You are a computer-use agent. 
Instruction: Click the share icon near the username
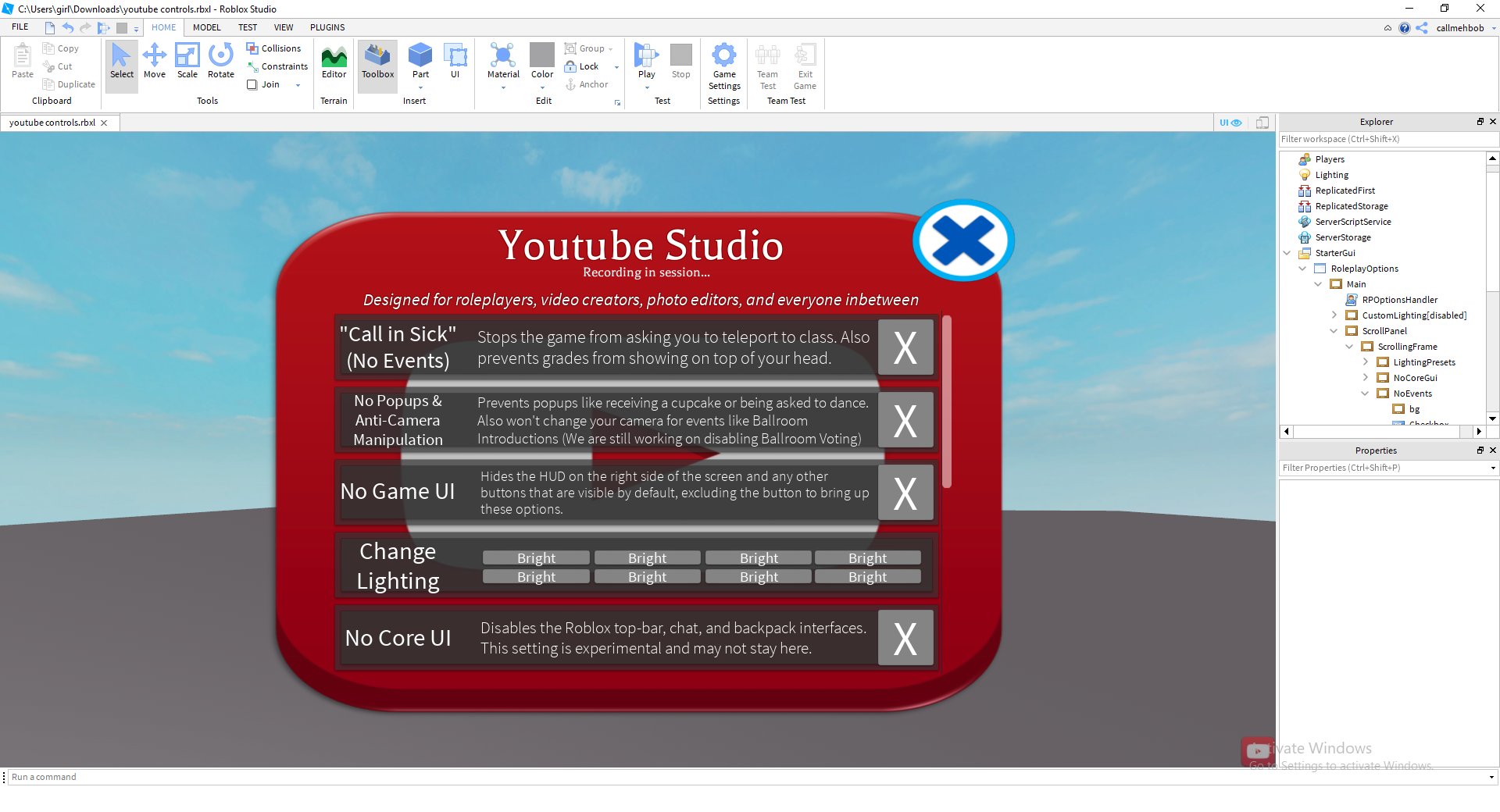pos(1422,28)
